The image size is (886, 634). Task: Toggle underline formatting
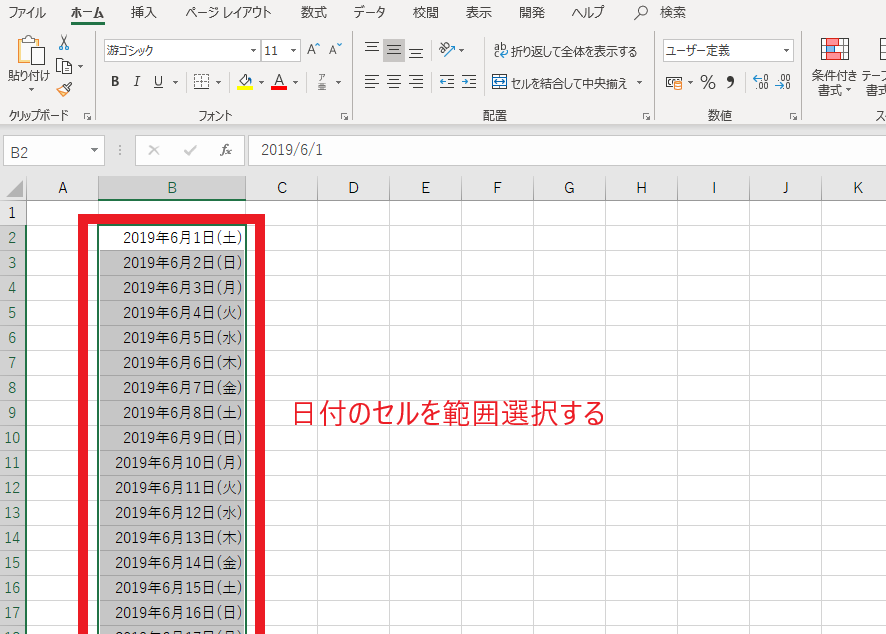[158, 82]
